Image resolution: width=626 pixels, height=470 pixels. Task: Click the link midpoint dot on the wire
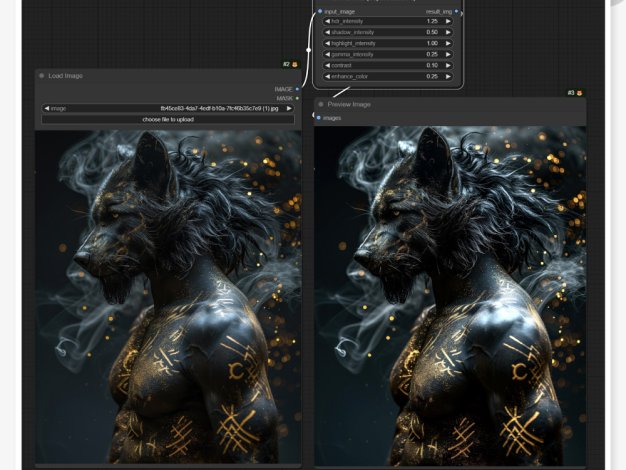click(x=309, y=50)
